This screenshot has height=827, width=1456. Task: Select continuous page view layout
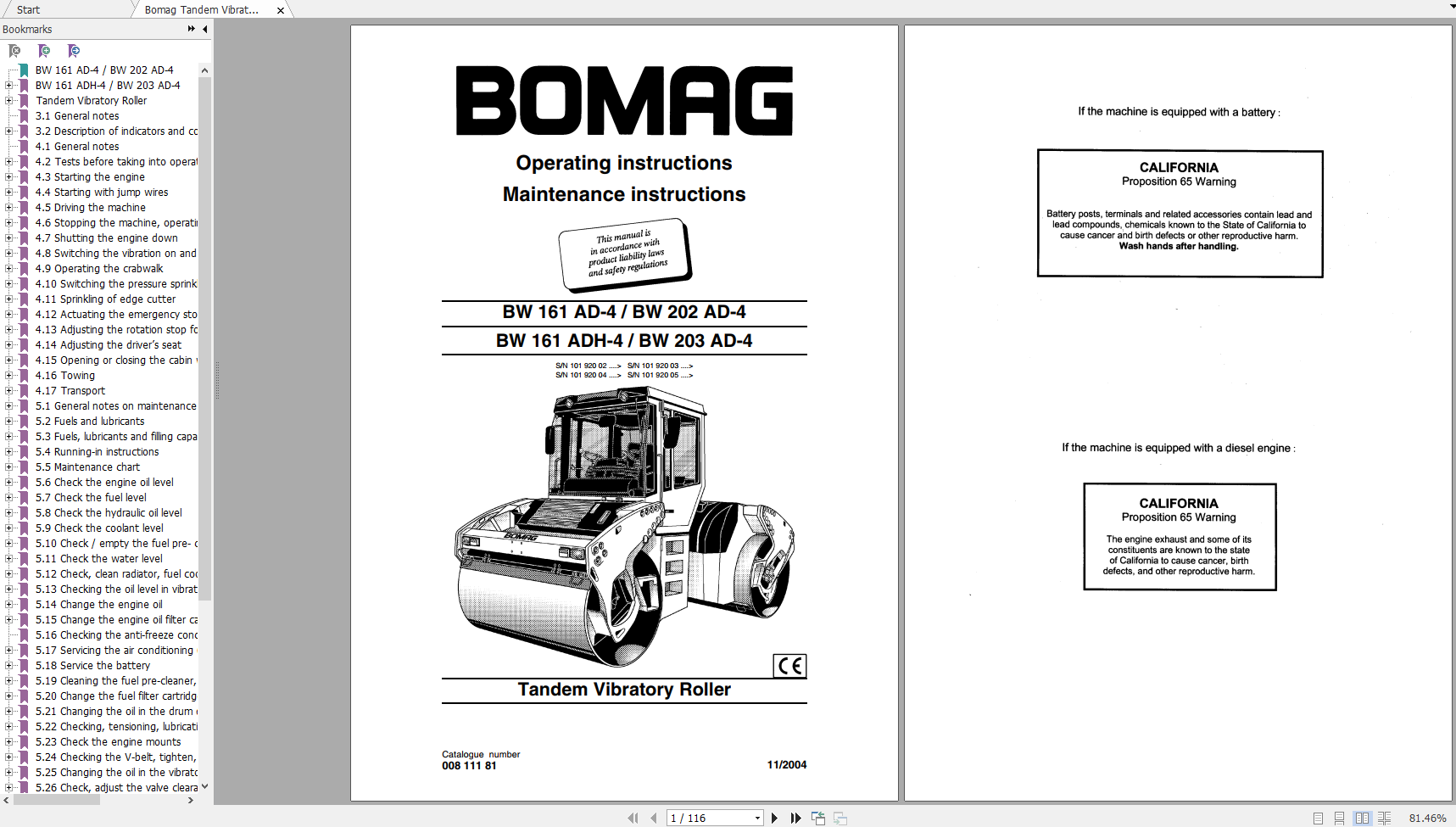click(1339, 818)
